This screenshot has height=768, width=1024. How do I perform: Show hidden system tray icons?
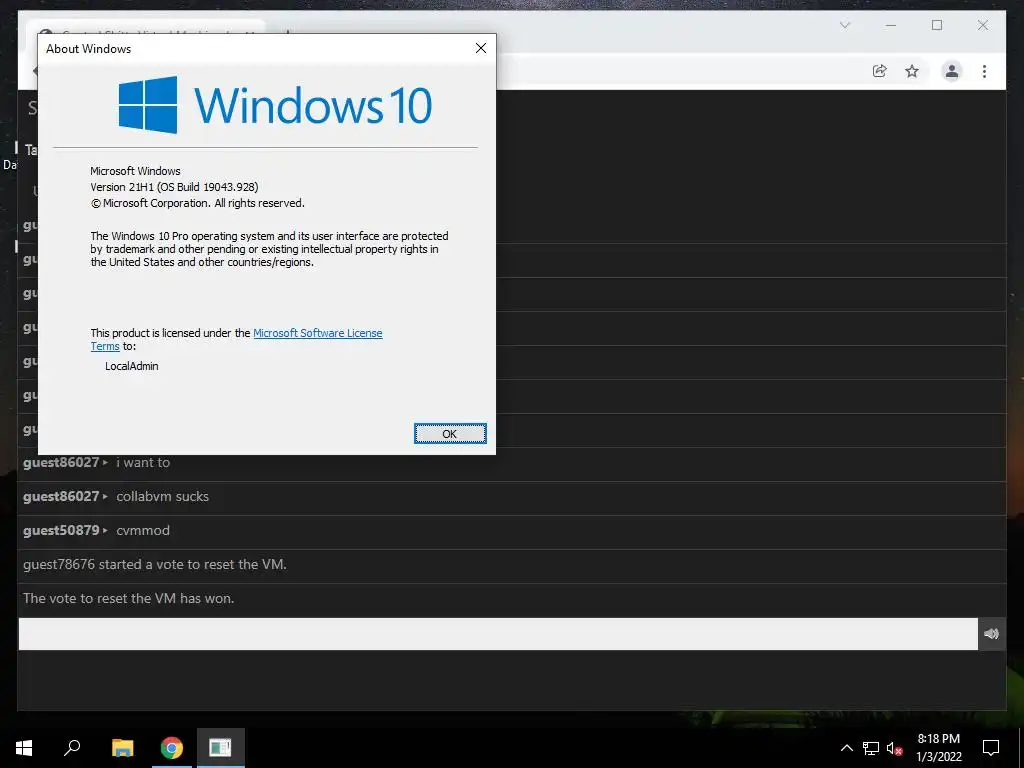click(x=846, y=748)
